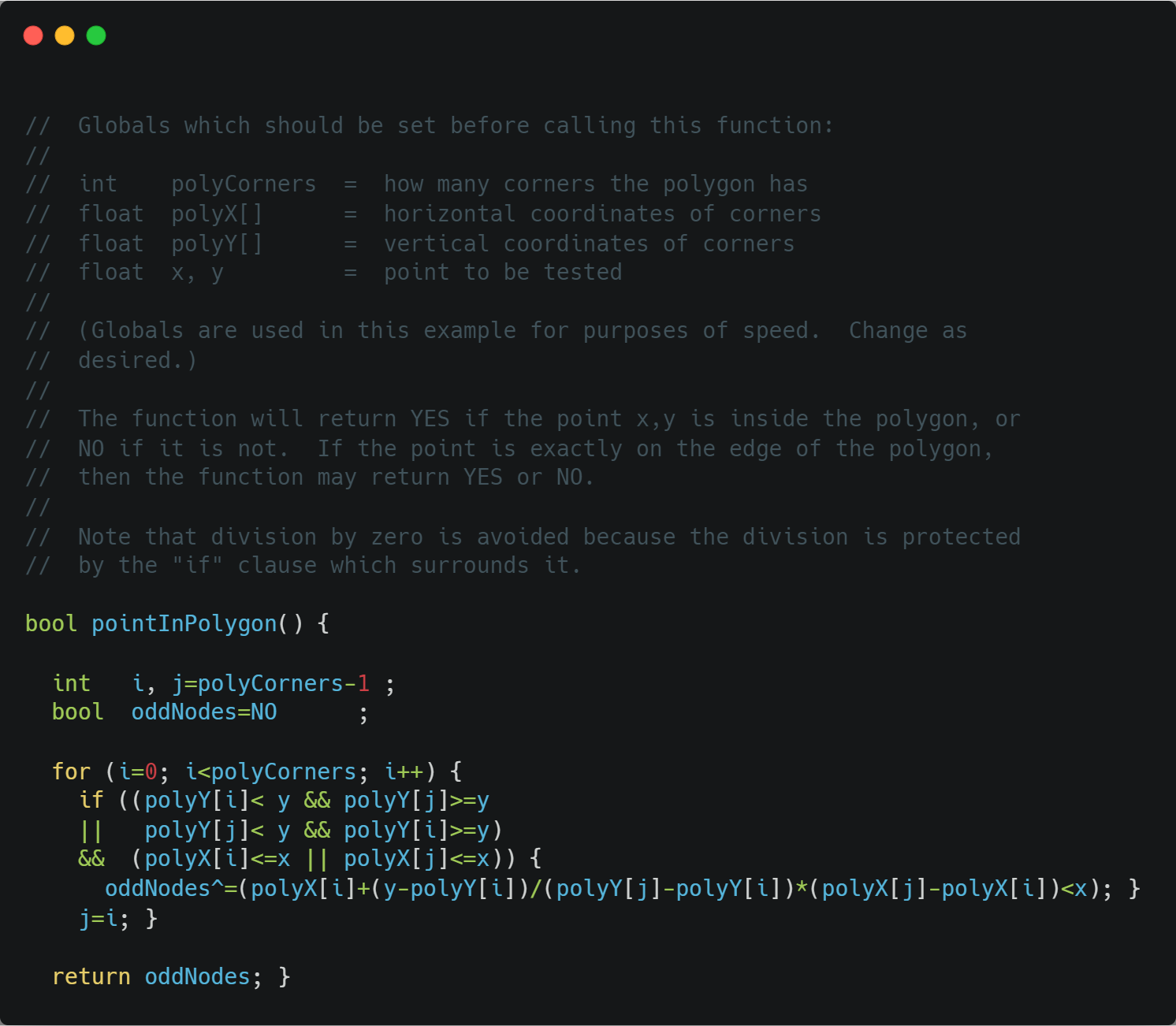Click the polyX[] comment entry
This screenshot has width=1176, height=1026.
pyautogui.click(x=217, y=214)
